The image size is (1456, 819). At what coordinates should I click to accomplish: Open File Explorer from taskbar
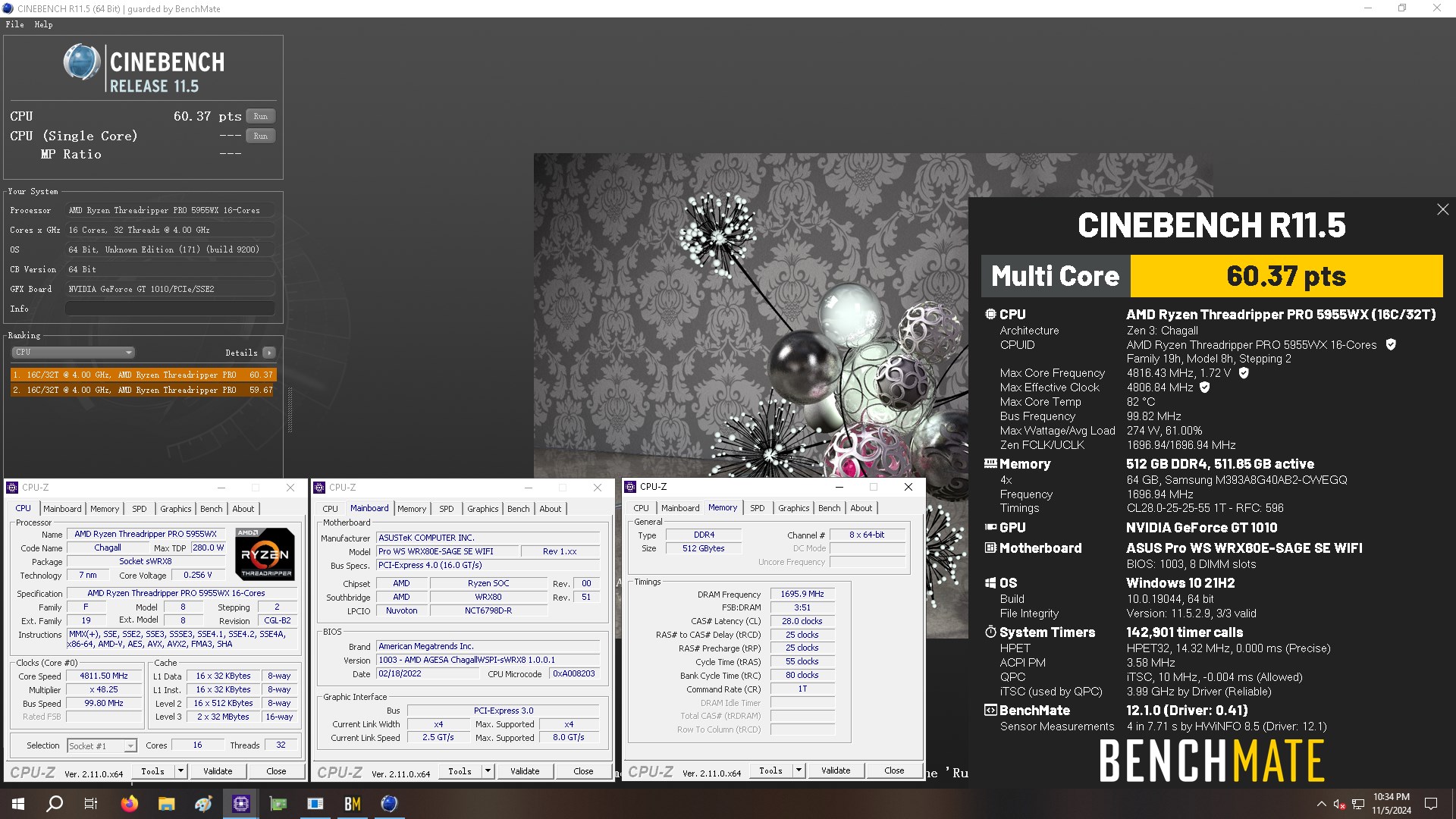pyautogui.click(x=167, y=804)
